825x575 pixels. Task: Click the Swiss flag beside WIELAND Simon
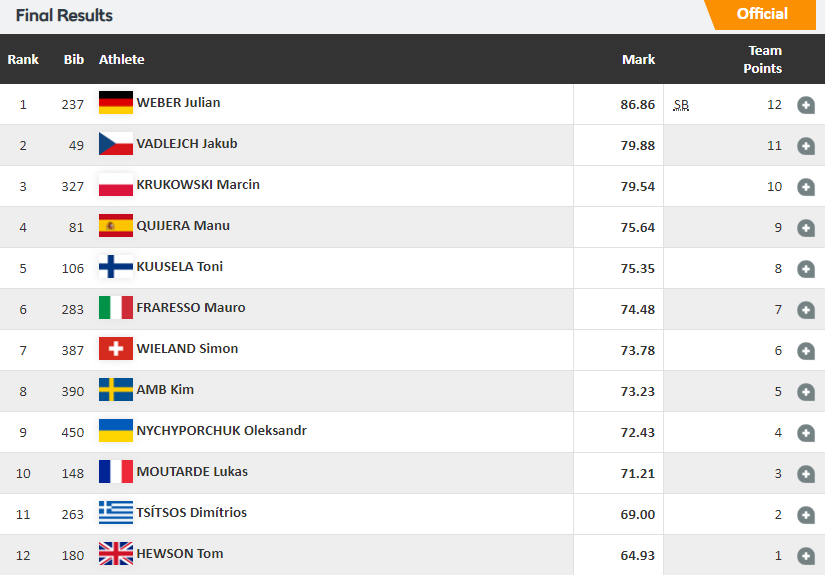point(116,349)
